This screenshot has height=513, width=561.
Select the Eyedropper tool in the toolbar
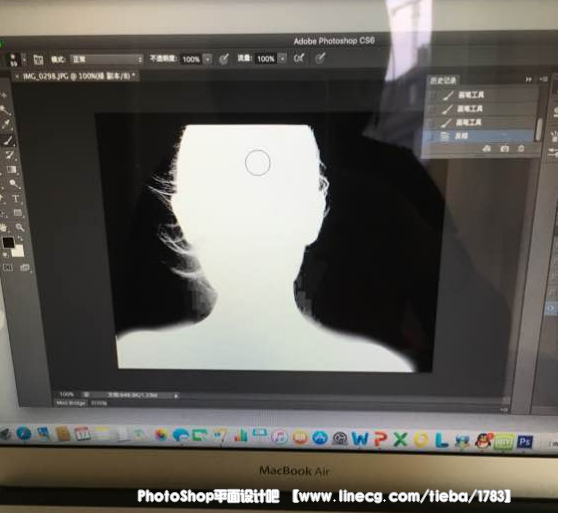(x=6, y=124)
